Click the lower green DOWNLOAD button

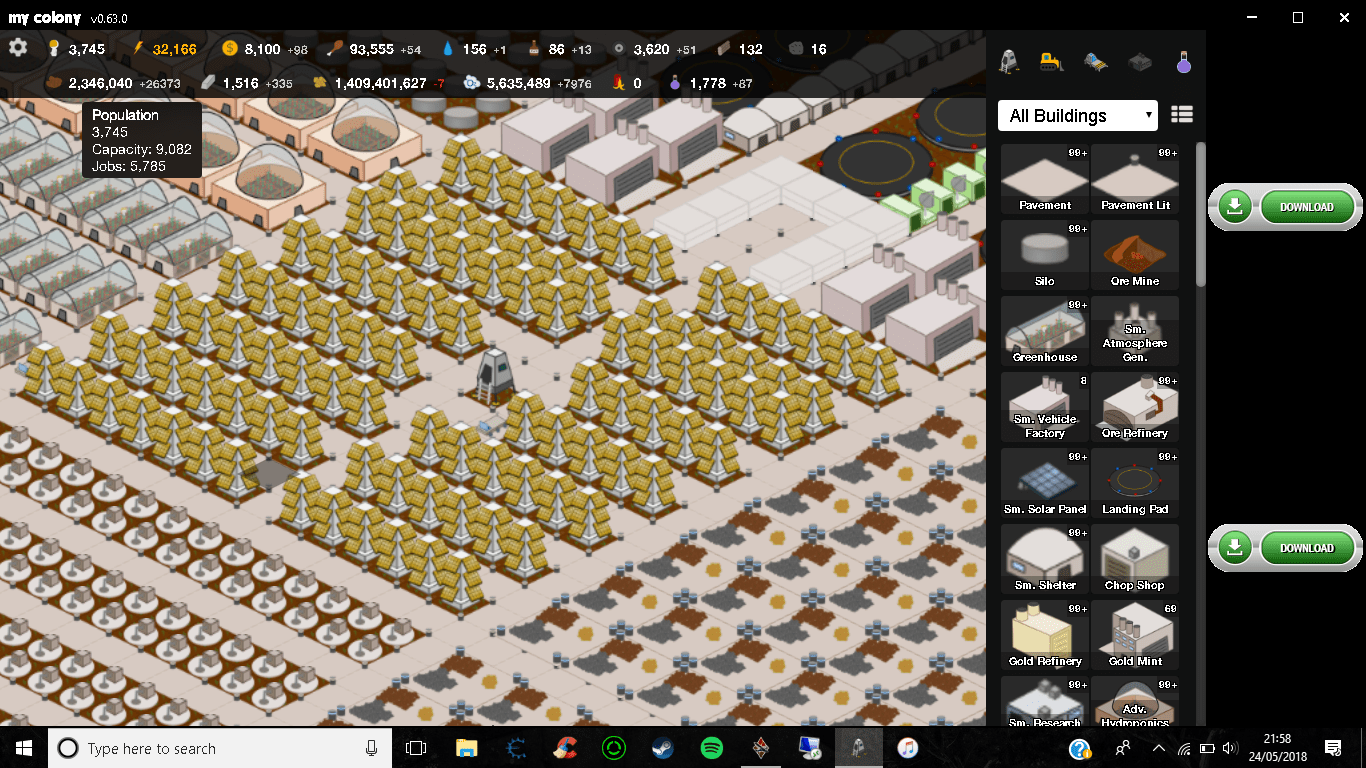click(x=1307, y=548)
